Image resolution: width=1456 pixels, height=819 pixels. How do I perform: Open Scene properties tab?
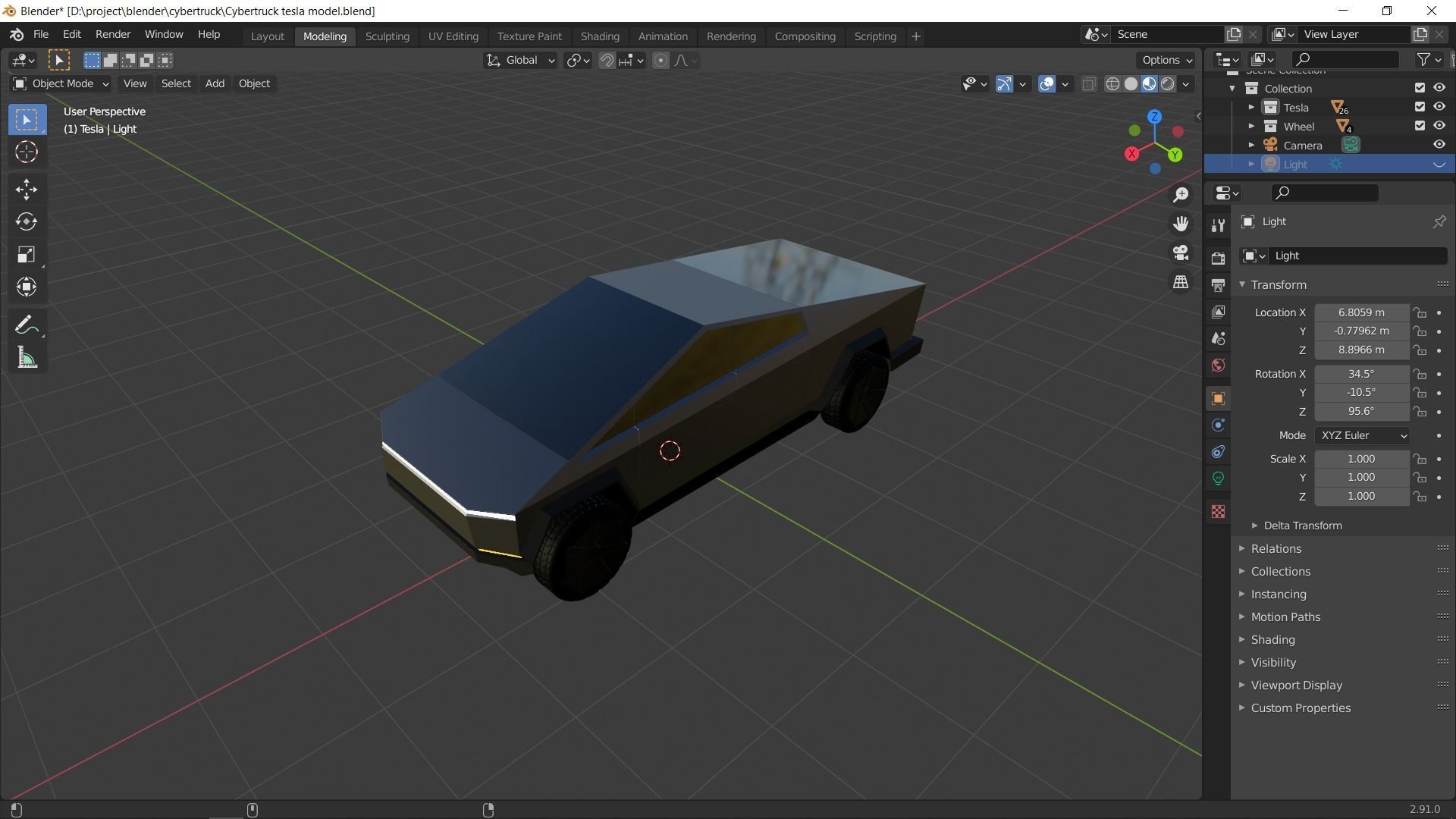click(x=1218, y=338)
